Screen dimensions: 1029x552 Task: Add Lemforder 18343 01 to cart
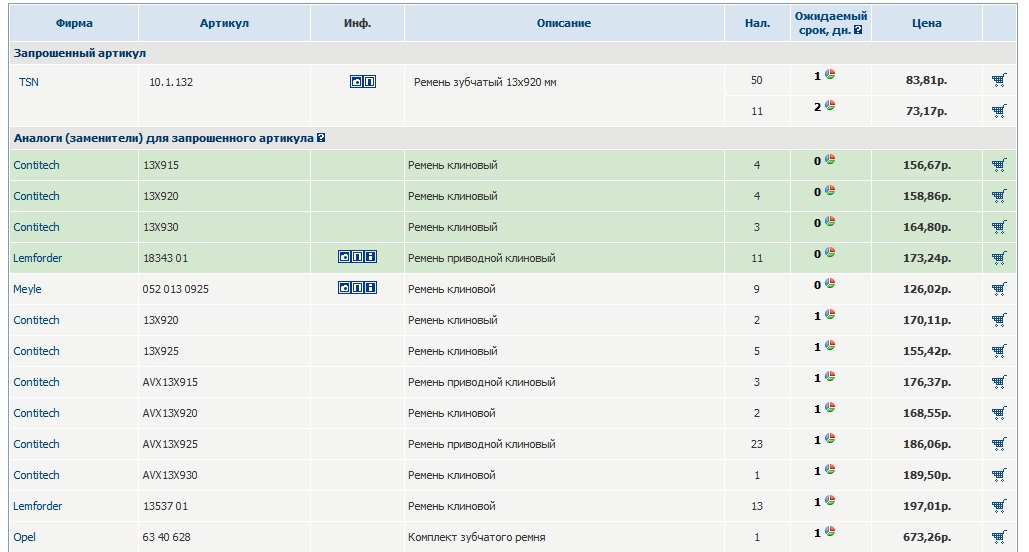pos(998,258)
